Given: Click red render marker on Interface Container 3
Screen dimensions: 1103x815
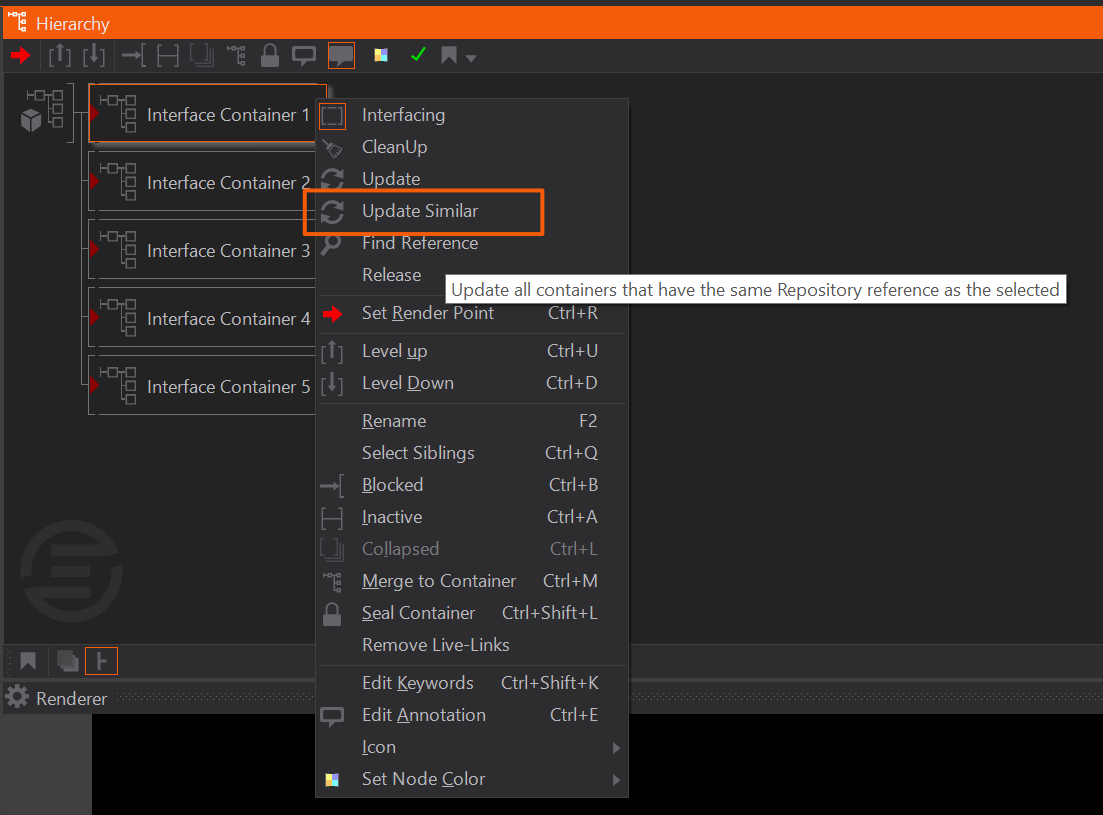Looking at the screenshot, I should (94, 250).
